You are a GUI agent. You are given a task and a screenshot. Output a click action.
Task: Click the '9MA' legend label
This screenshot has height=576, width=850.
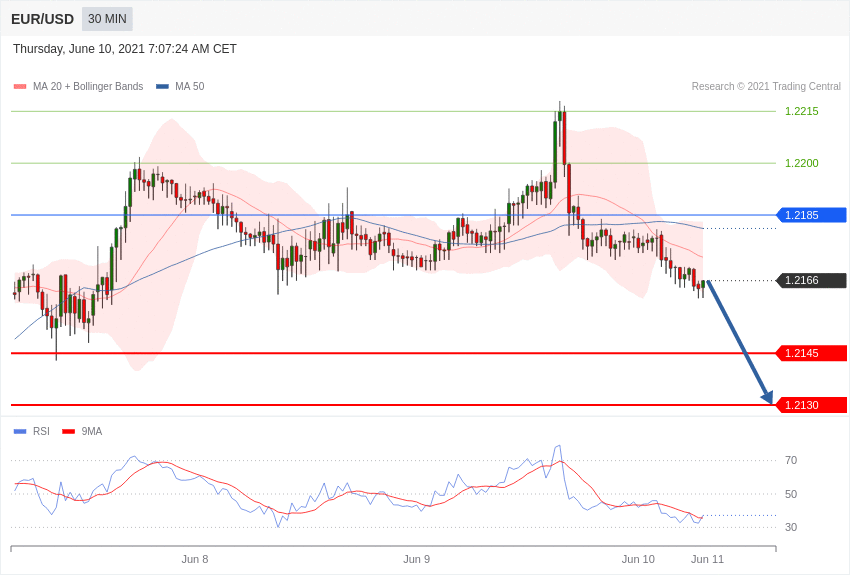point(92,431)
